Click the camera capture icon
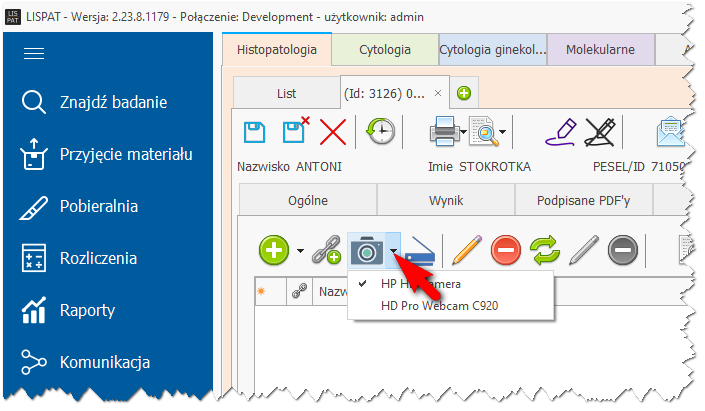Screen dimensions: 705x411 (x=367, y=251)
